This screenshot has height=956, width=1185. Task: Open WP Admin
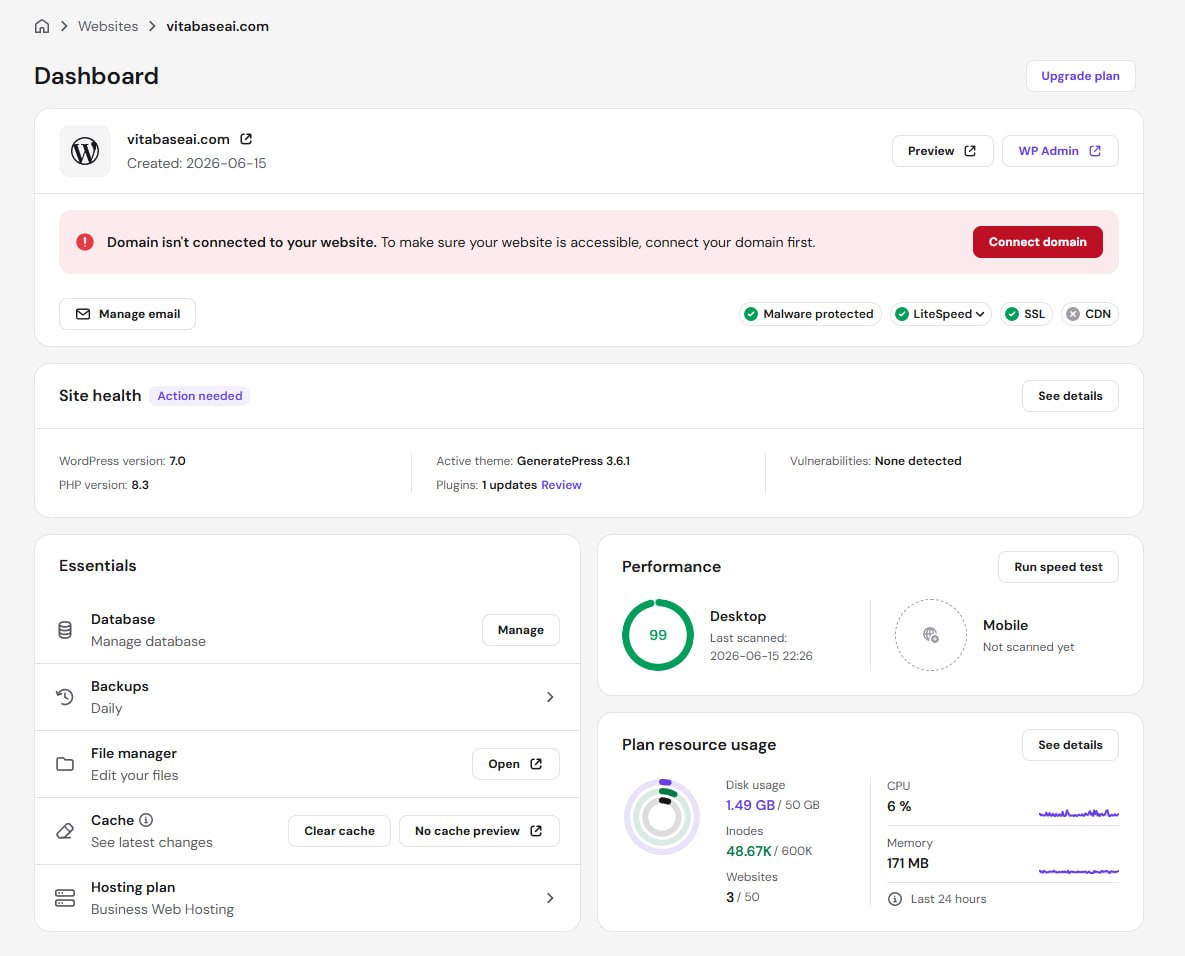pos(1060,151)
